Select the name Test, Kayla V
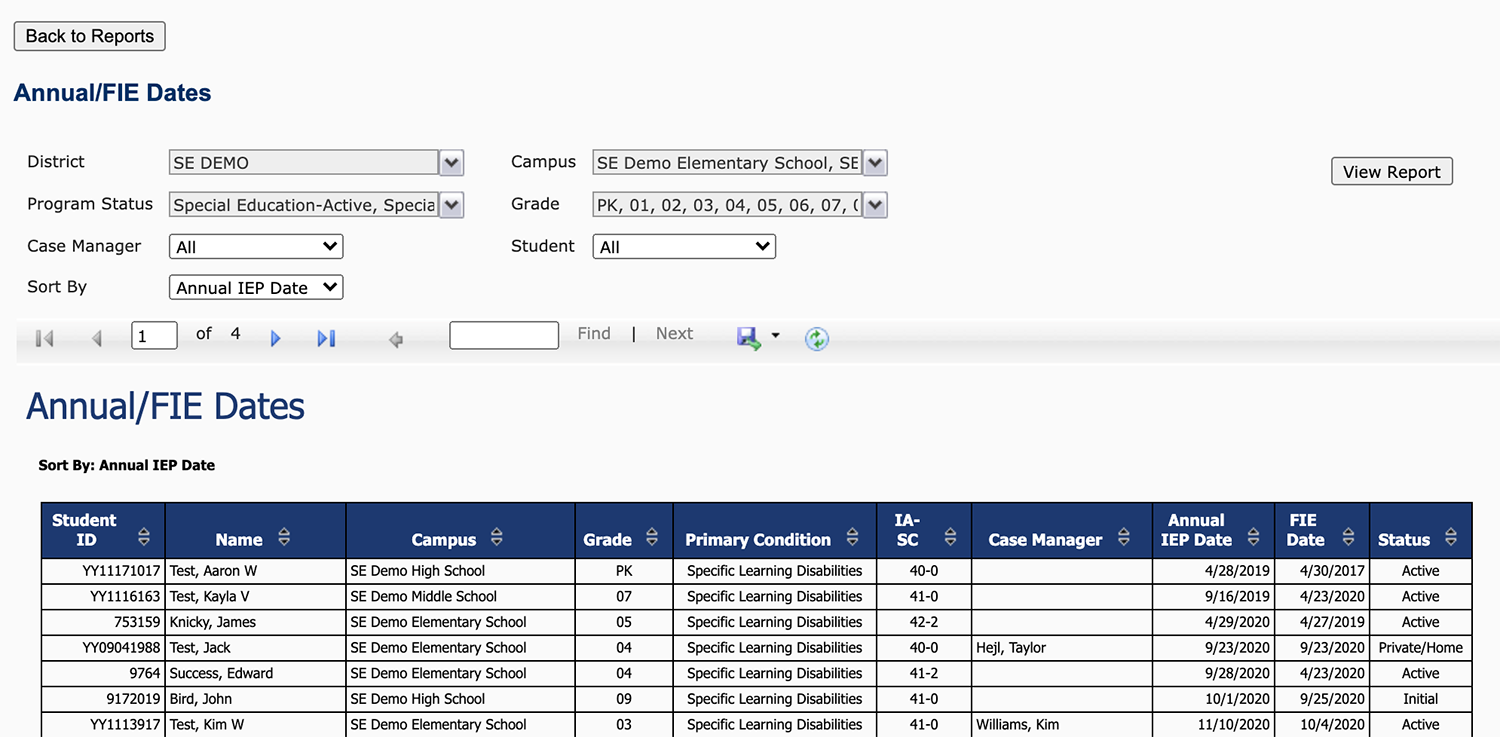This screenshot has height=737, width=1500. tap(207, 597)
